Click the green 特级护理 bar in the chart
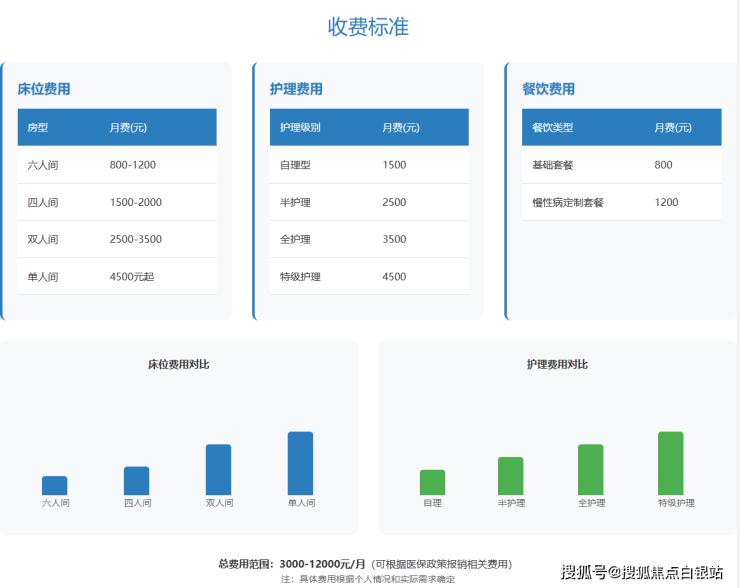Viewport: 740px width, 588px height. [670, 463]
